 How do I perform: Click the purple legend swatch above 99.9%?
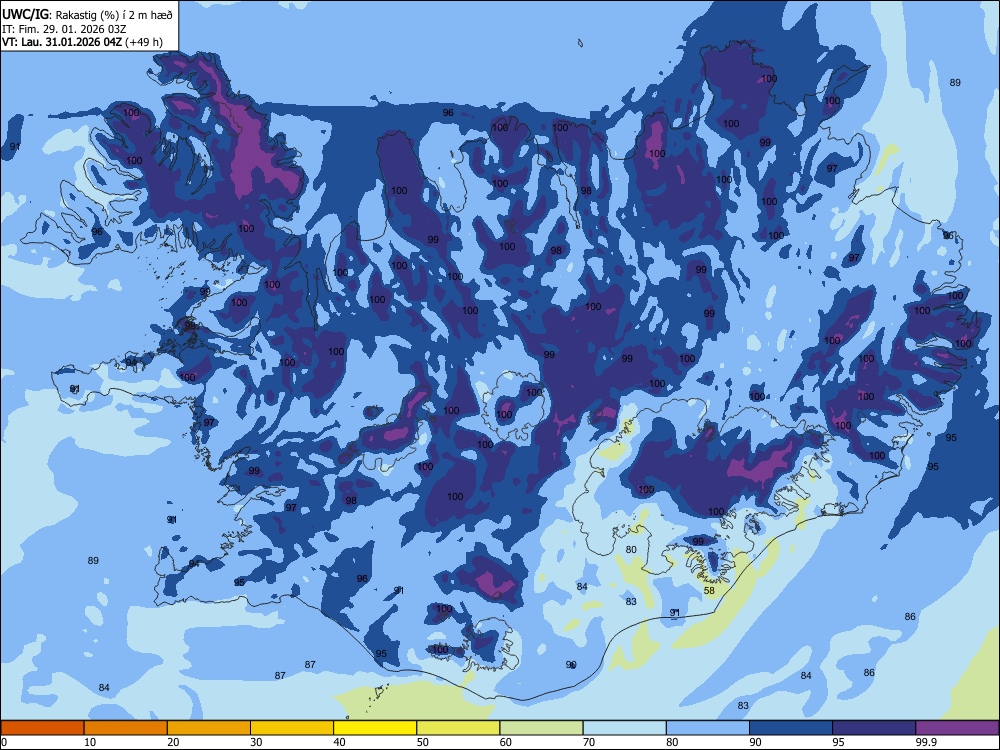coord(957,728)
